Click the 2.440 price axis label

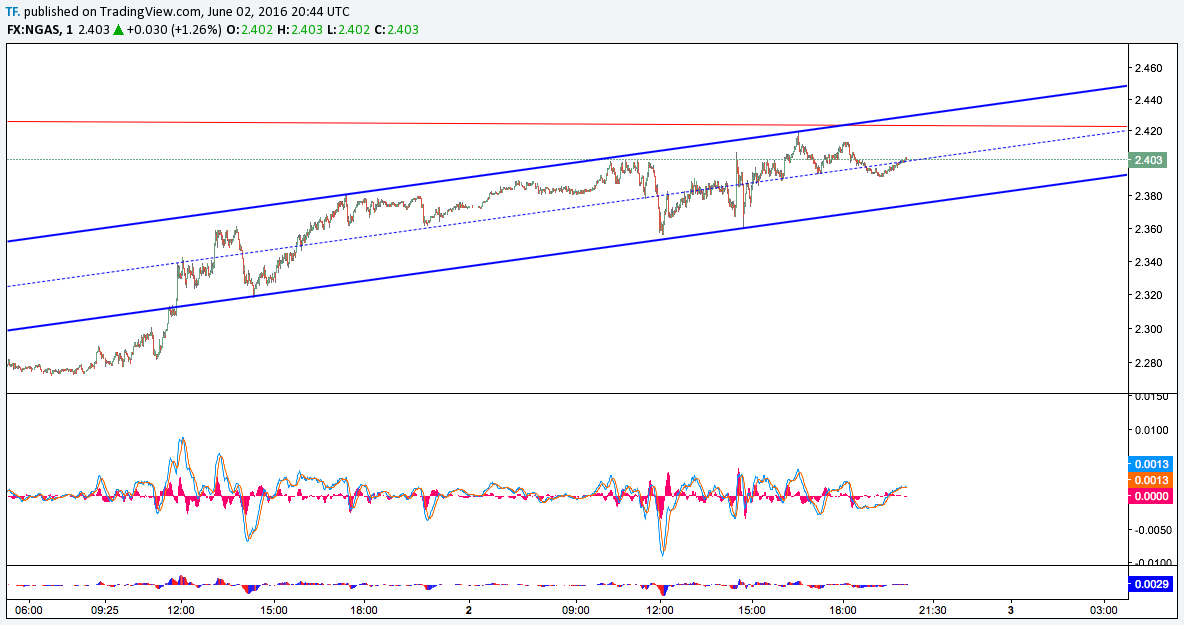[1149, 100]
